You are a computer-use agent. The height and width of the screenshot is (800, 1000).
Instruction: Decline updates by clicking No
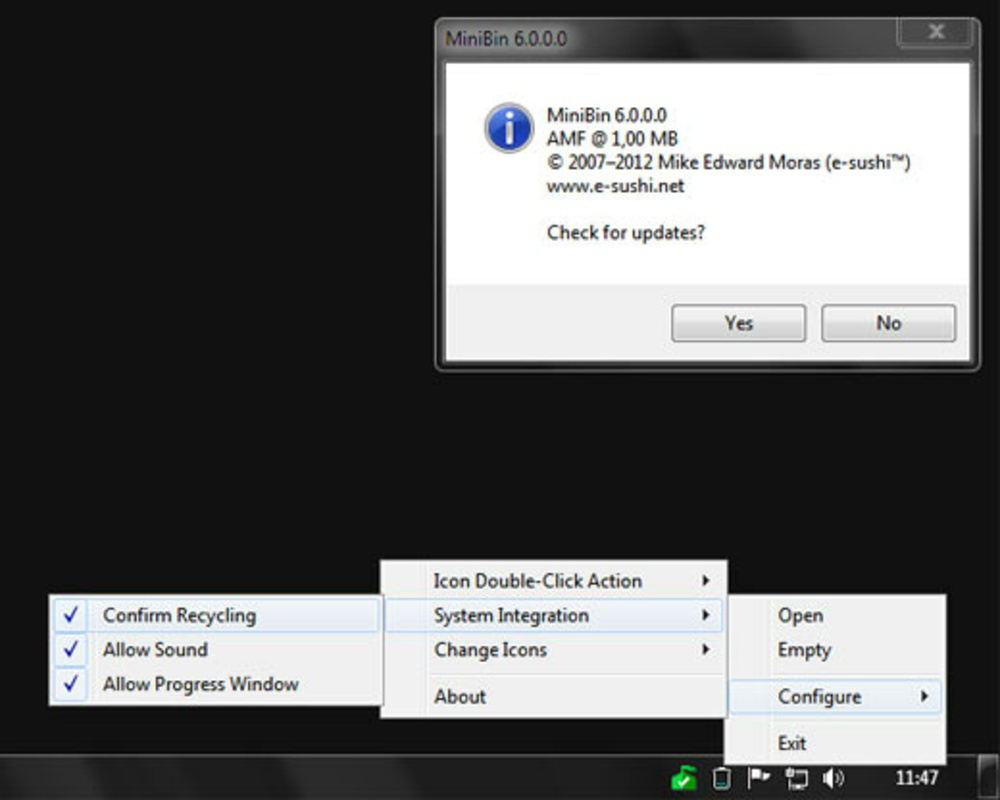(x=888, y=323)
